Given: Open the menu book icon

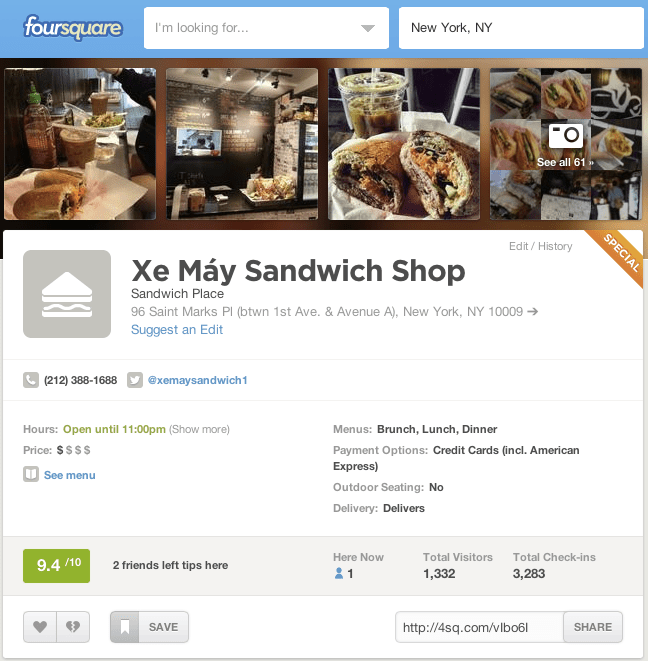Looking at the screenshot, I should [x=31, y=474].
